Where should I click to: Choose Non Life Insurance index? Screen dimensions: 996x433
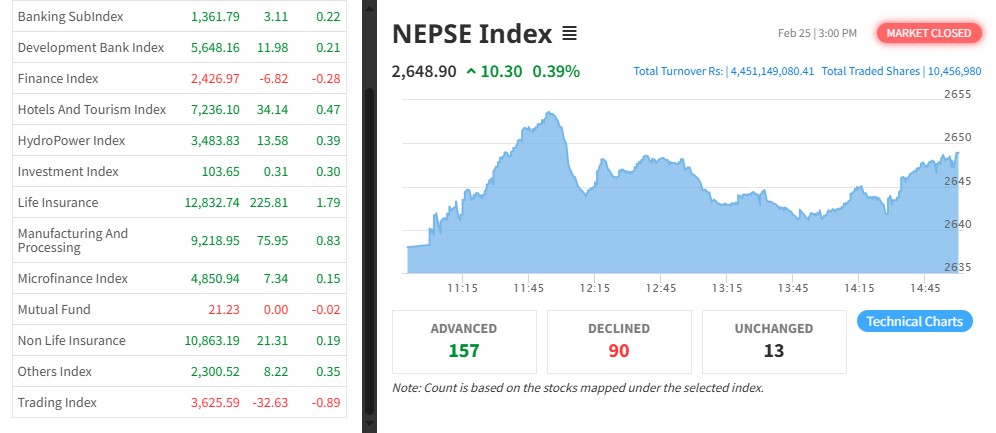(71, 341)
